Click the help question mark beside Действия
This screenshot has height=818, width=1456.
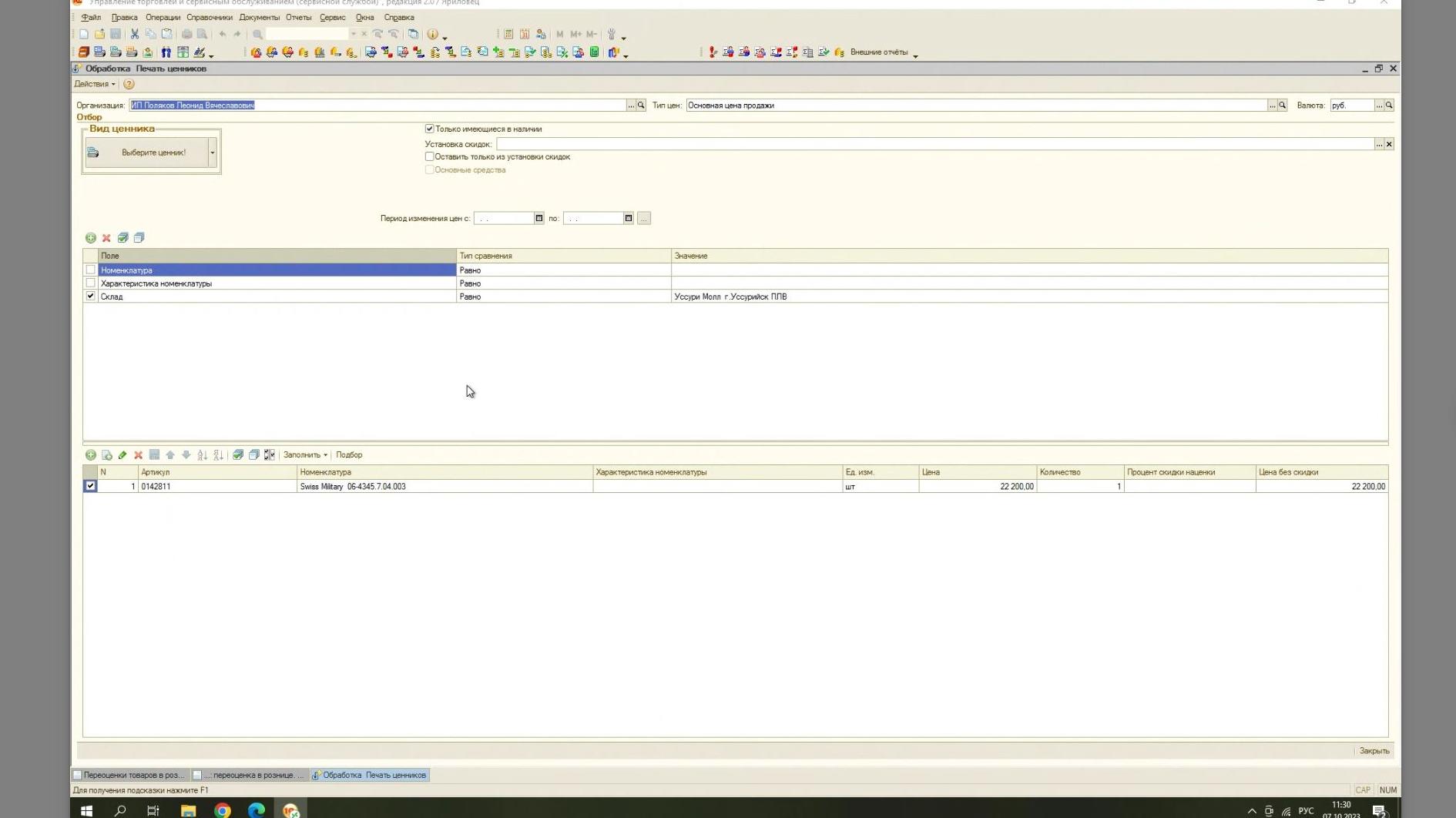tap(129, 84)
